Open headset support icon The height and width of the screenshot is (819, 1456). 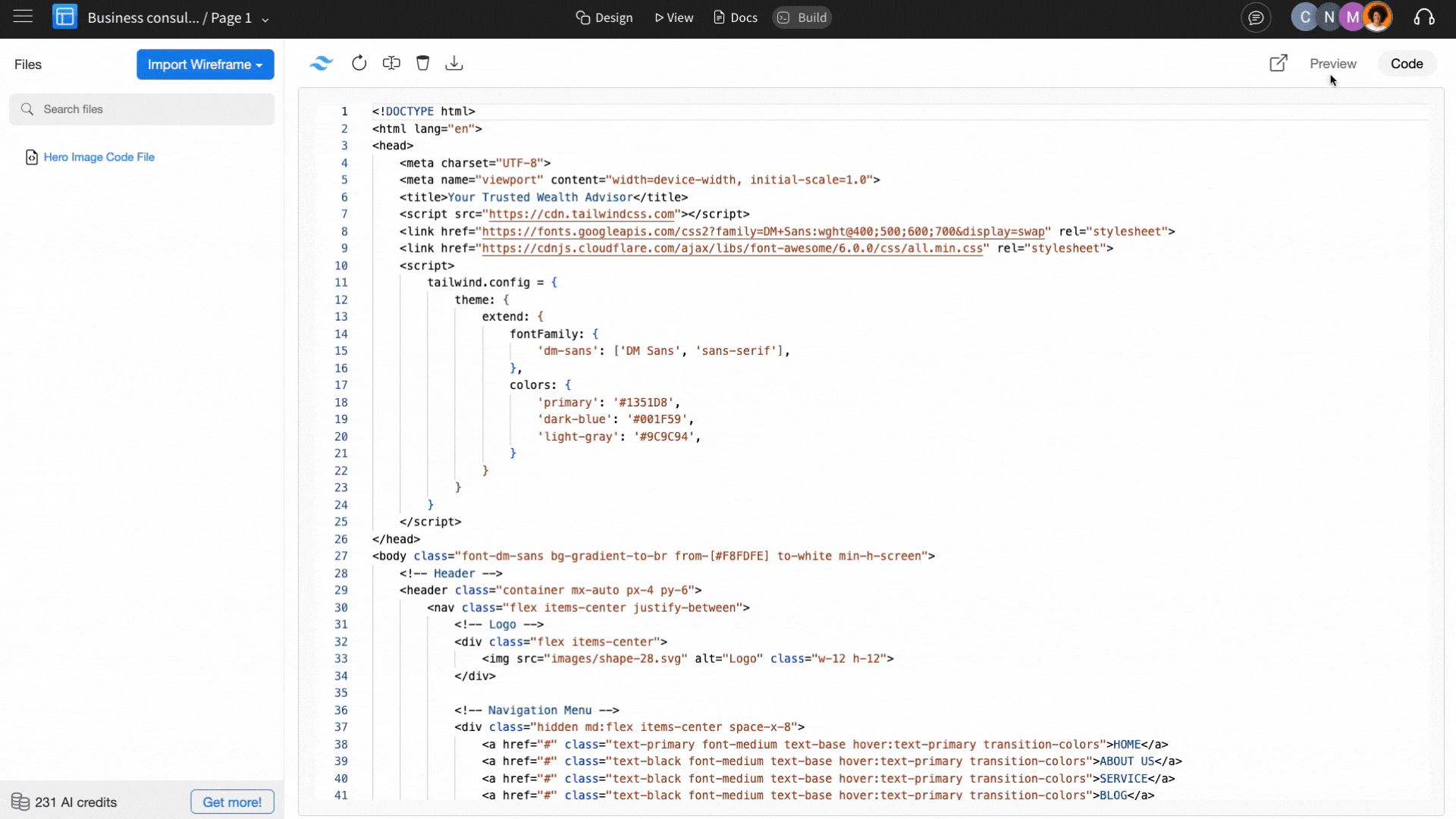[x=1424, y=17]
